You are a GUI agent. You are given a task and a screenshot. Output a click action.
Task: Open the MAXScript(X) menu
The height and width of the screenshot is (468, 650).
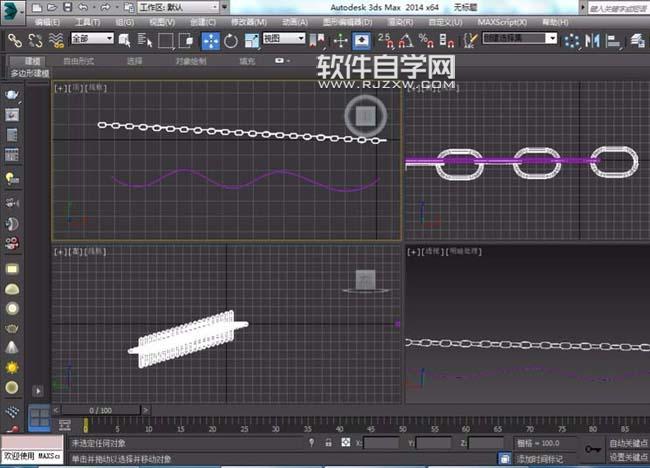click(502, 22)
